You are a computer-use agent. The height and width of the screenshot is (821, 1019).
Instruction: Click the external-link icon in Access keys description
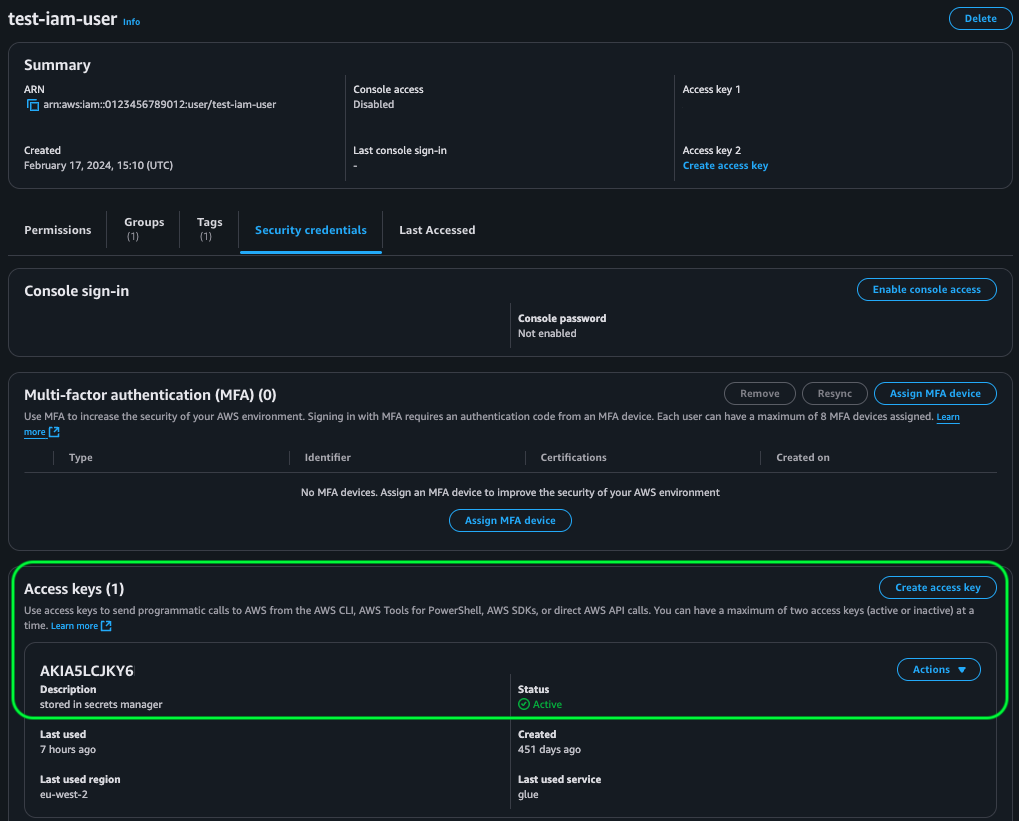click(x=107, y=625)
